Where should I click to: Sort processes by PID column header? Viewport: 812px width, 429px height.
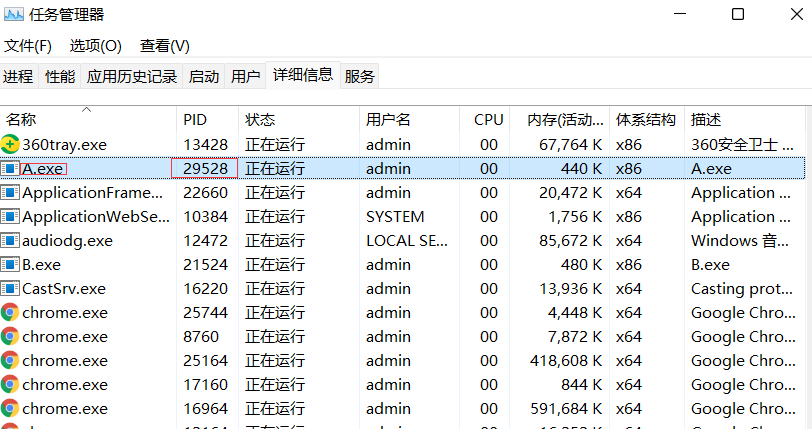pyautogui.click(x=195, y=119)
